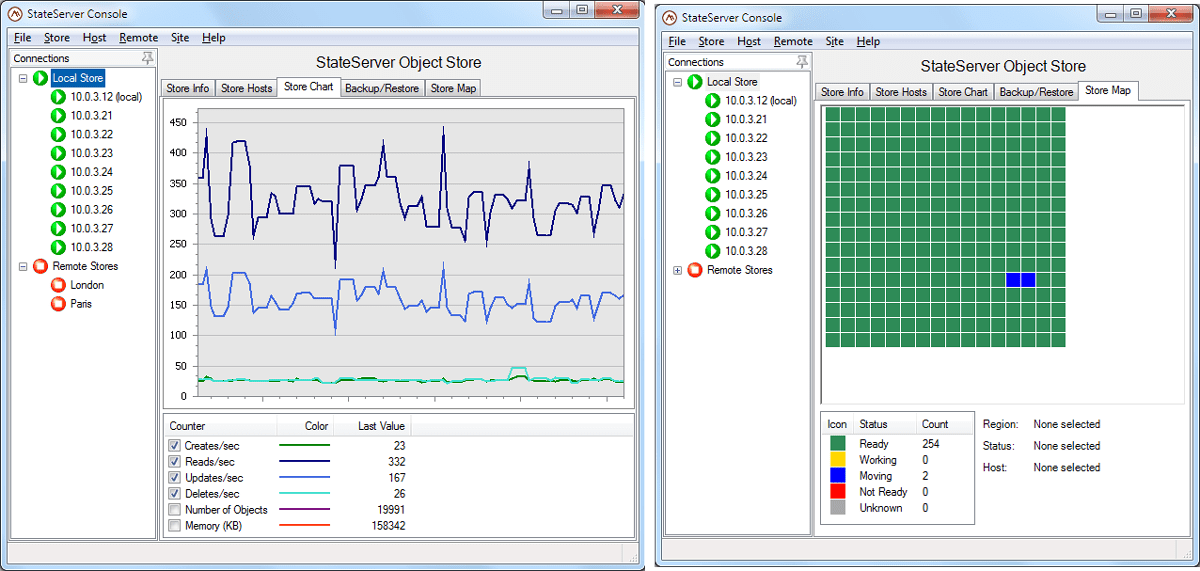1200x571 pixels.
Task: Open the Host menu in right window
Action: click(x=749, y=42)
